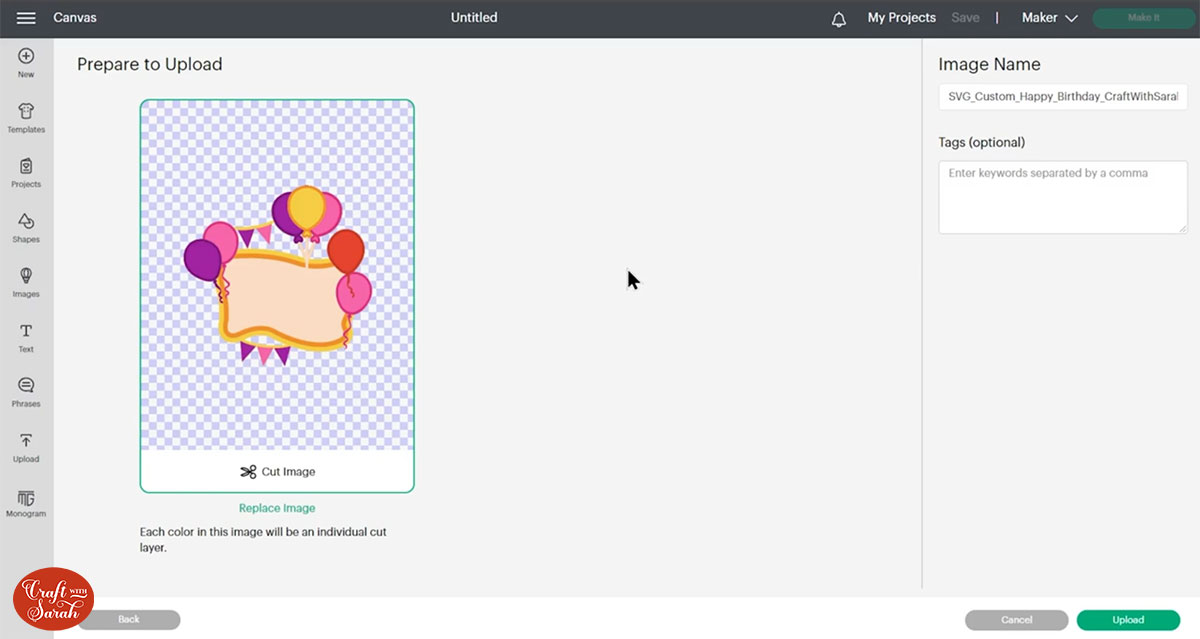Select the balloon image Cut Image preview
This screenshot has height=639, width=1200.
tap(277, 280)
